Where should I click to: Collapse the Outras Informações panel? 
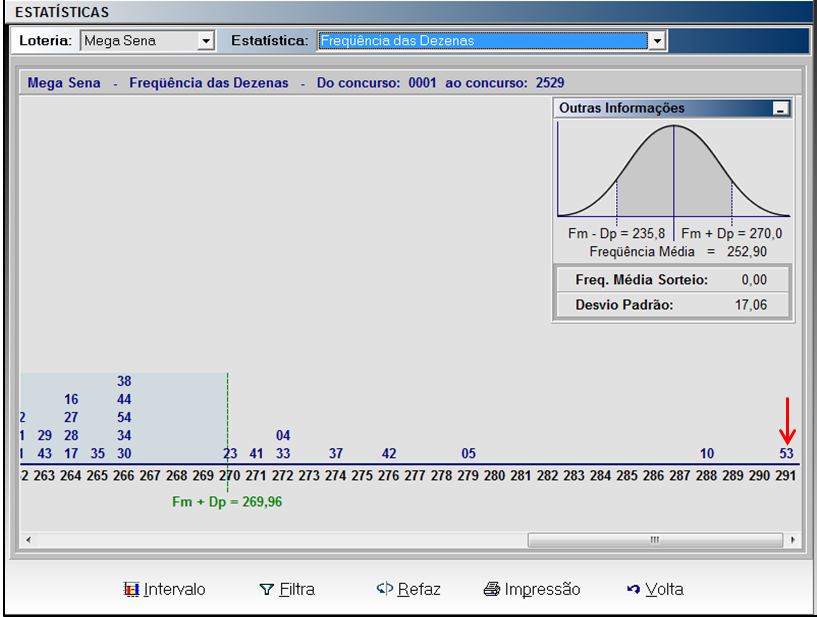781,109
